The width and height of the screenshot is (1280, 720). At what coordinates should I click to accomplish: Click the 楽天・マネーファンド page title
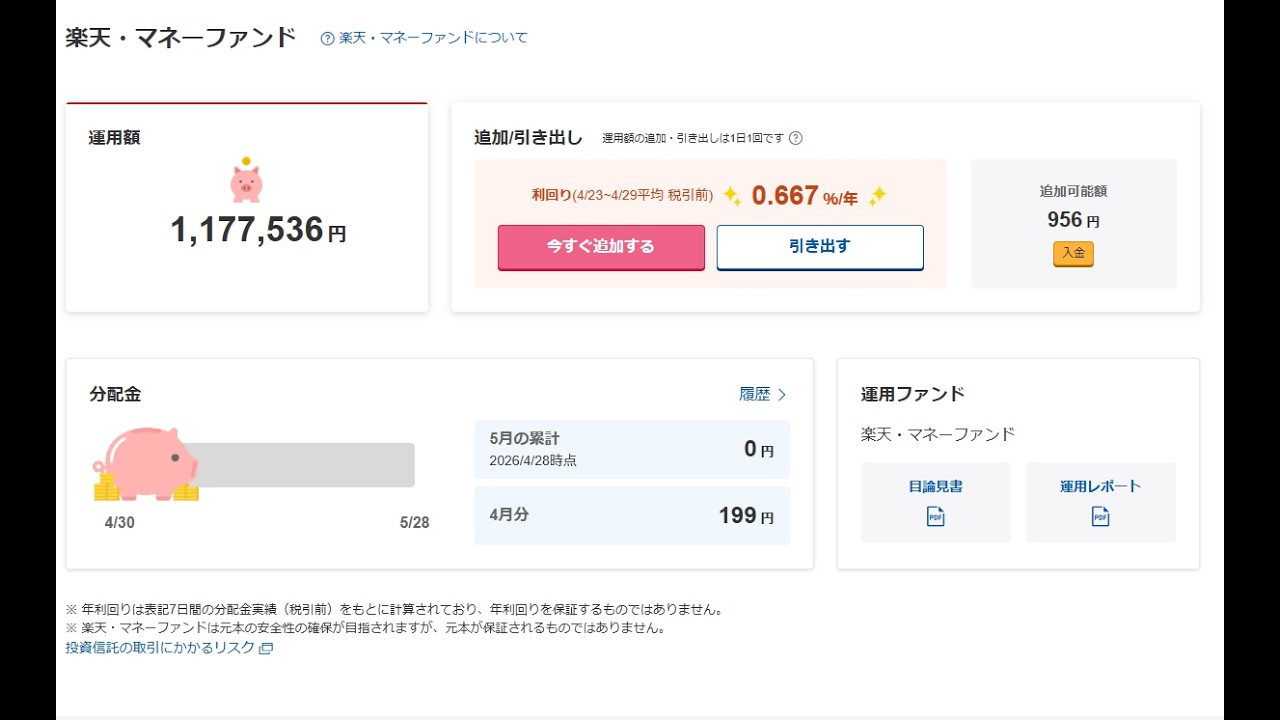[181, 38]
